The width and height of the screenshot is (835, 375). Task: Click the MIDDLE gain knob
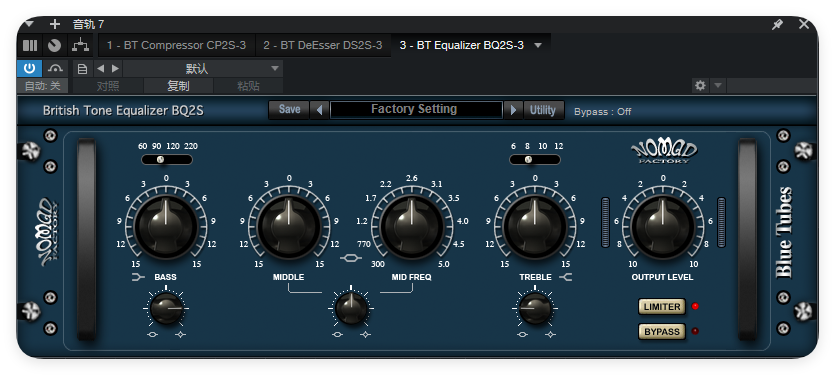coord(289,227)
